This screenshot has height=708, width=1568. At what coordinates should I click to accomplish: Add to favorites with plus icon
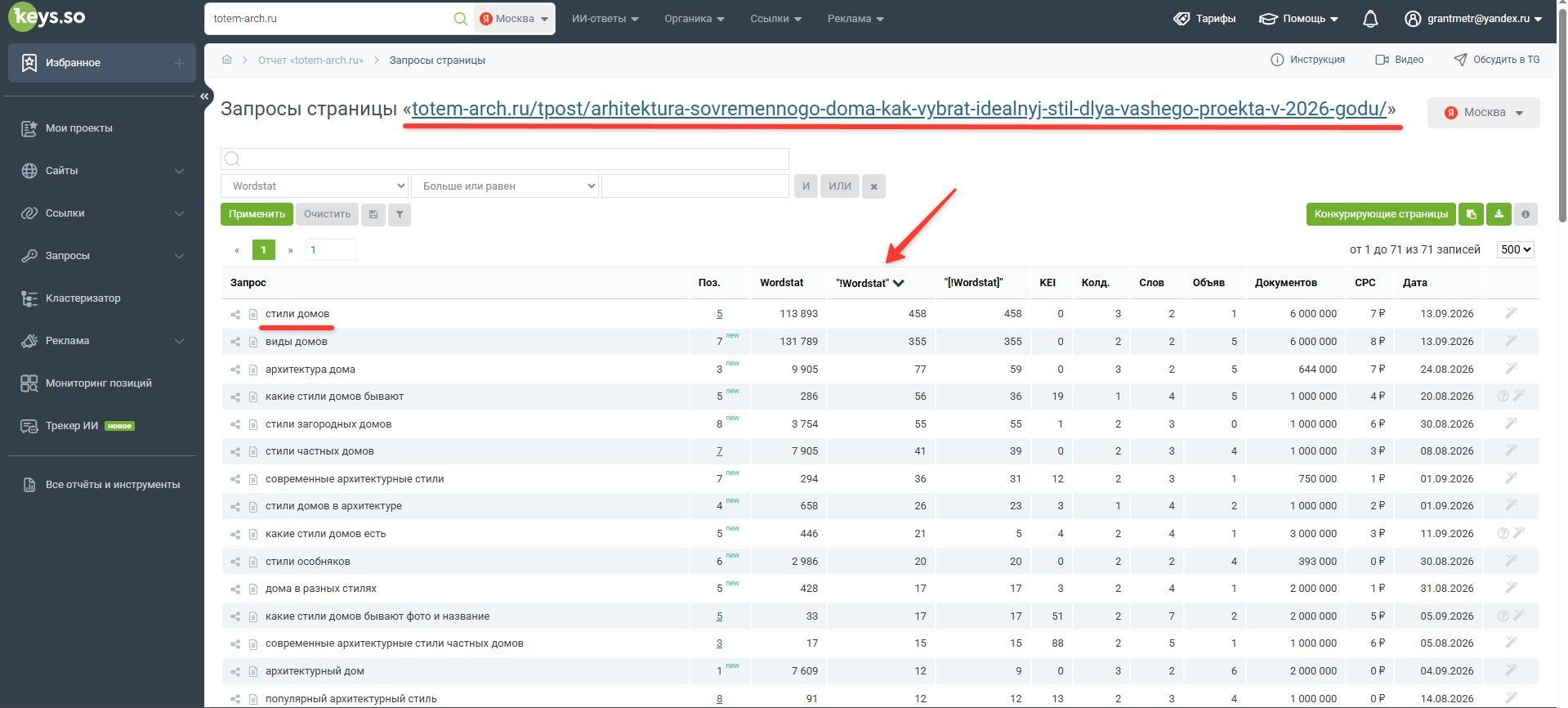click(179, 63)
